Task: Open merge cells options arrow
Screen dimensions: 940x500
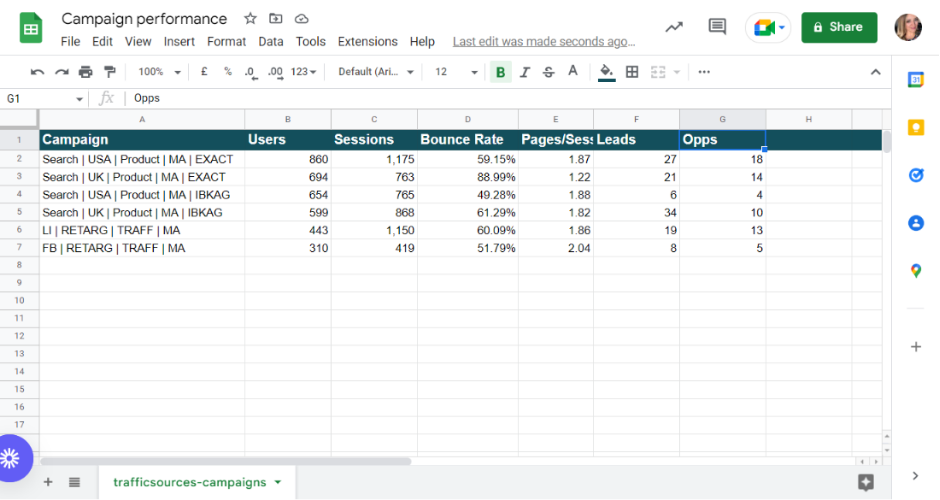Action: (677, 73)
